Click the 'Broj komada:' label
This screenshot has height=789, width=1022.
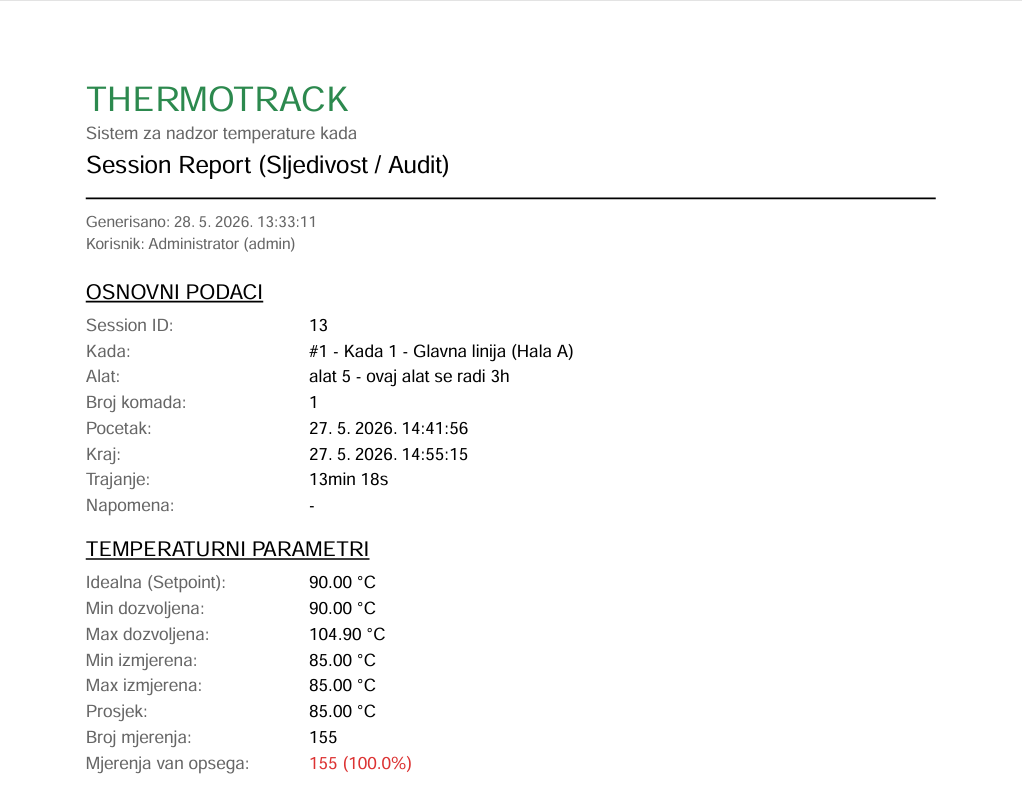136,403
